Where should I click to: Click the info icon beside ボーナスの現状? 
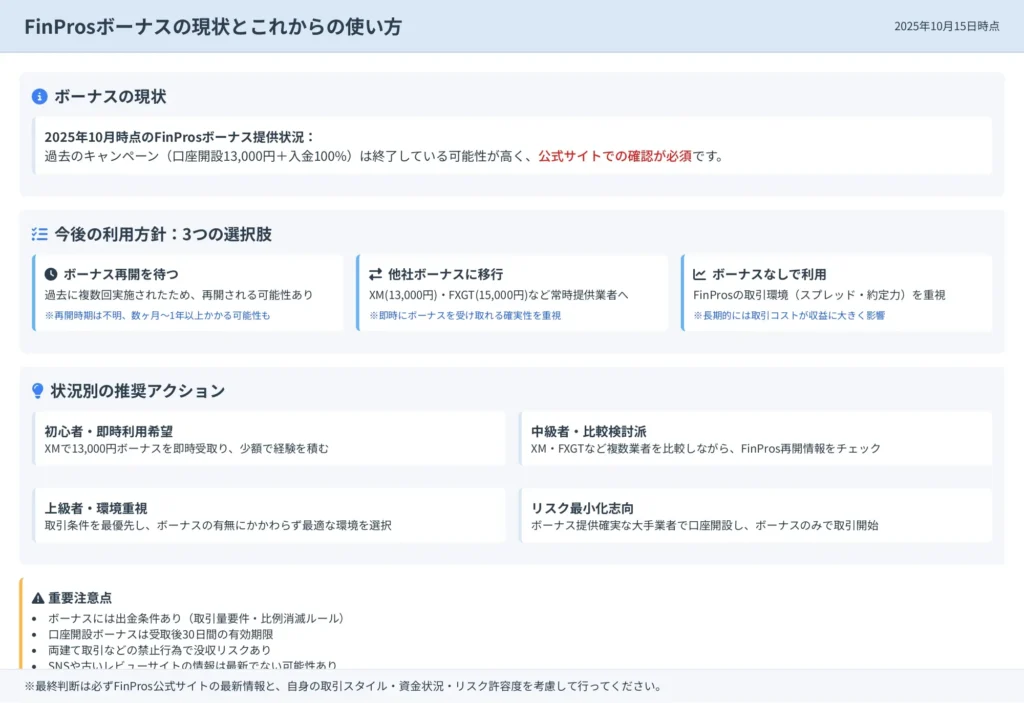(40, 97)
